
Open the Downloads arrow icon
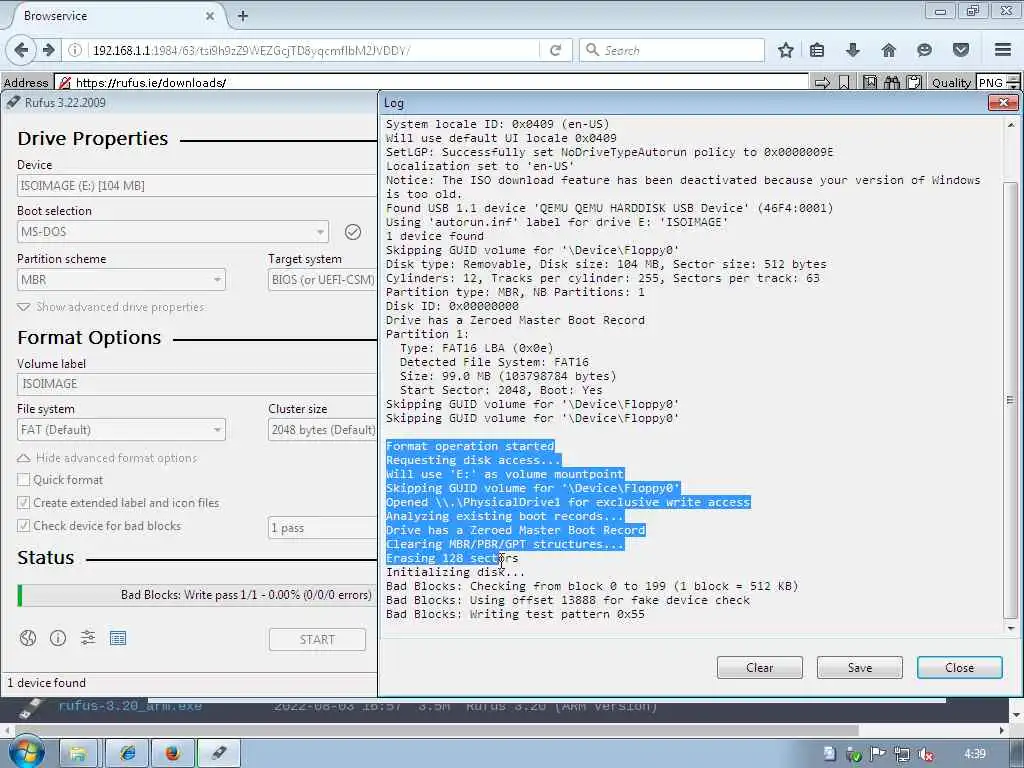[852, 50]
